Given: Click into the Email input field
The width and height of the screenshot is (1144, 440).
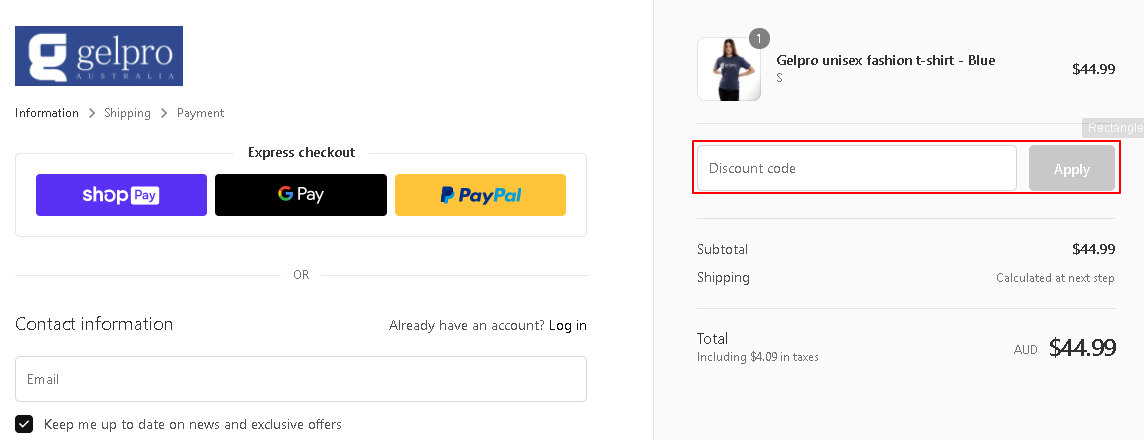Looking at the screenshot, I should 301,379.
